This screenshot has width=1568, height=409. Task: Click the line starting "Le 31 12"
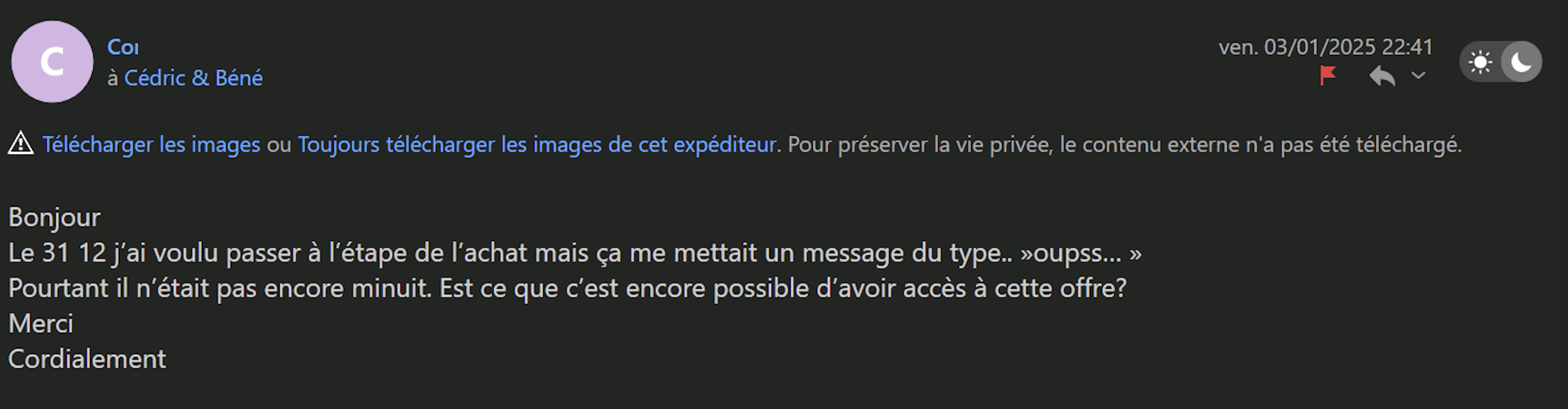click(575, 253)
